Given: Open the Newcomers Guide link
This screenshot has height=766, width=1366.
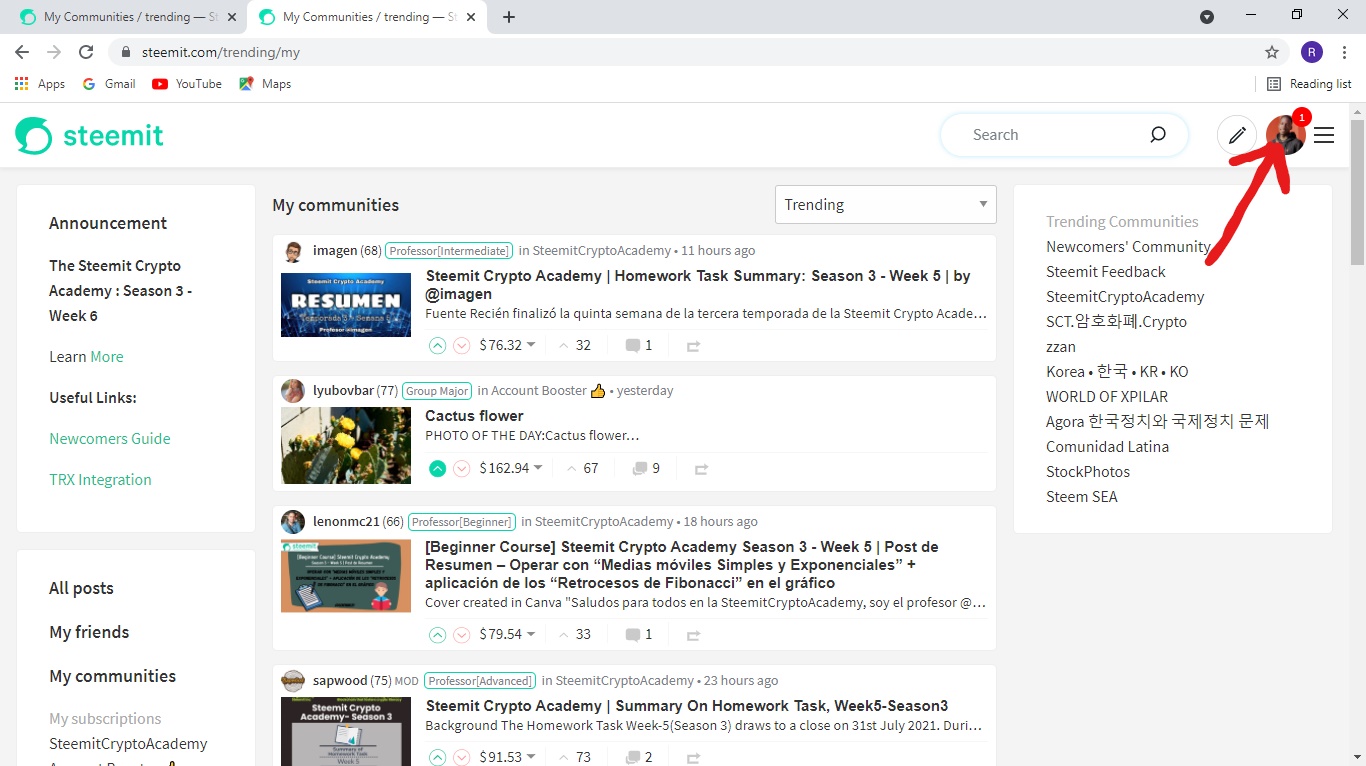Looking at the screenshot, I should [x=110, y=439].
